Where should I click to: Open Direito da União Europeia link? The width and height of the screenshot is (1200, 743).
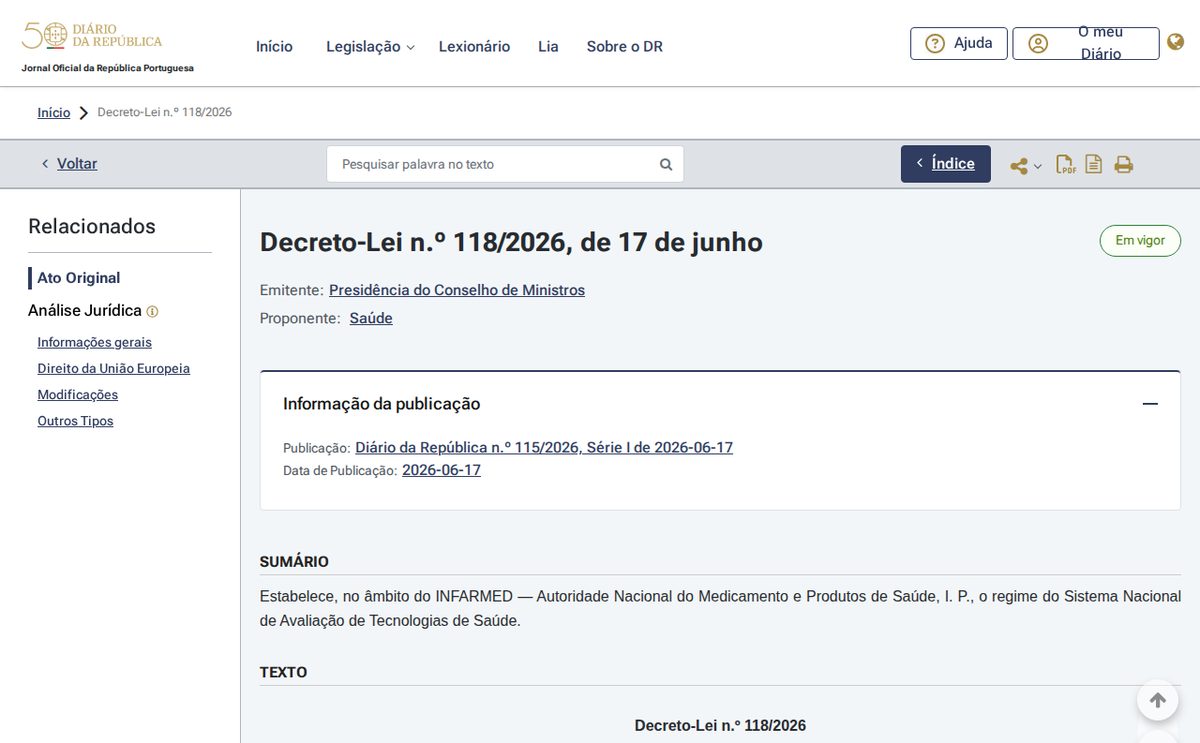point(113,368)
